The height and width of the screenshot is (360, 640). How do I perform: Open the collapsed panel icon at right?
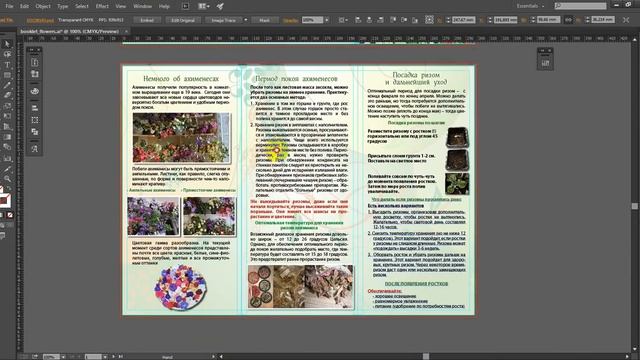click(545, 63)
